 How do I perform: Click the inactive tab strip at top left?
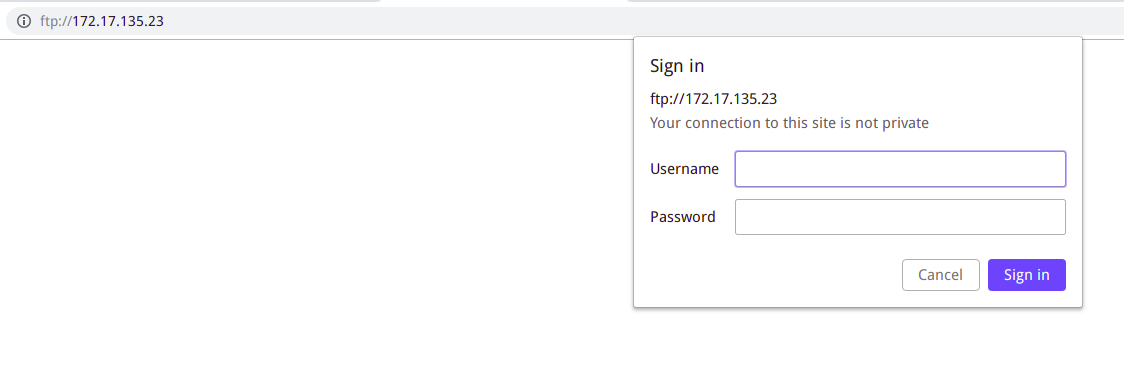[190, 1]
